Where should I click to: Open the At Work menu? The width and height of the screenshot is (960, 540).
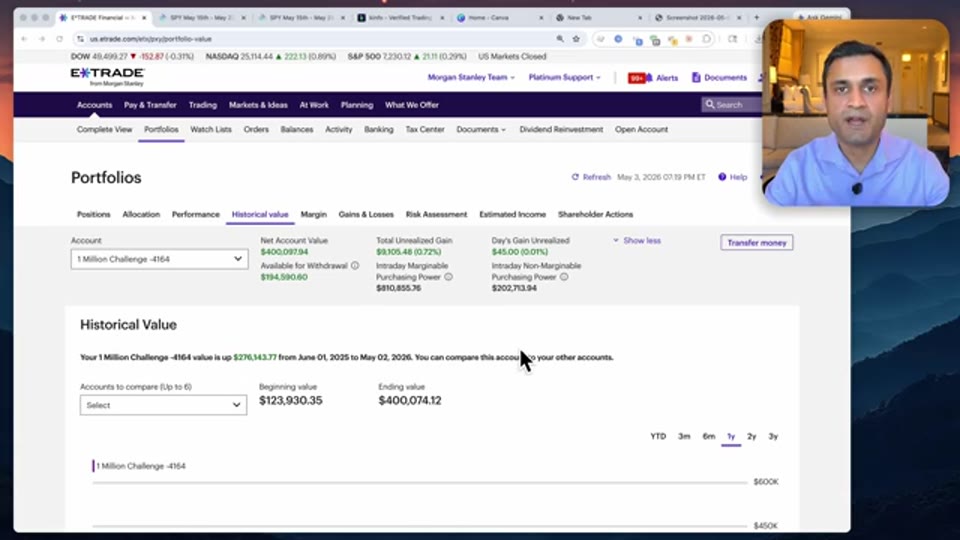click(314, 105)
